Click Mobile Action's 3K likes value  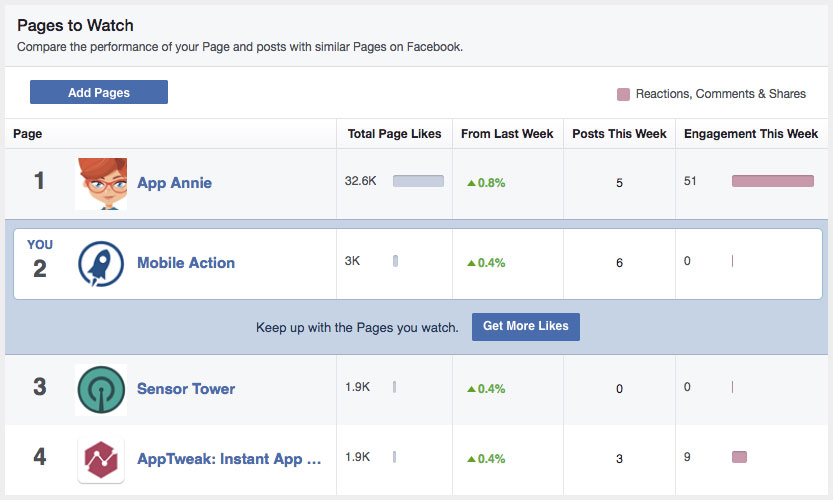[352, 261]
